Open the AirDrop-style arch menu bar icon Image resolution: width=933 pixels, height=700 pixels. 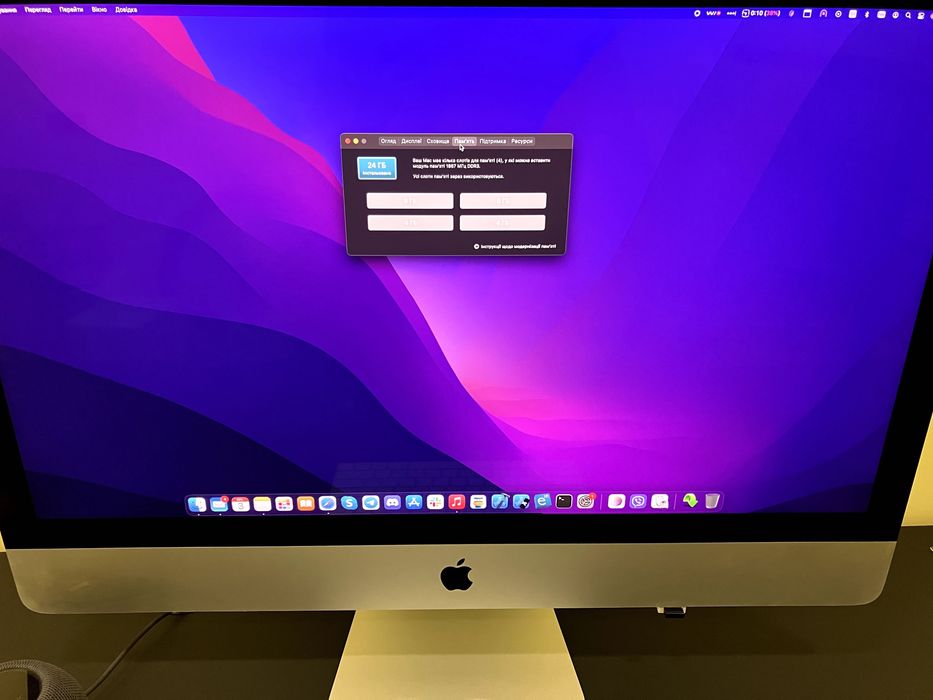pos(824,13)
